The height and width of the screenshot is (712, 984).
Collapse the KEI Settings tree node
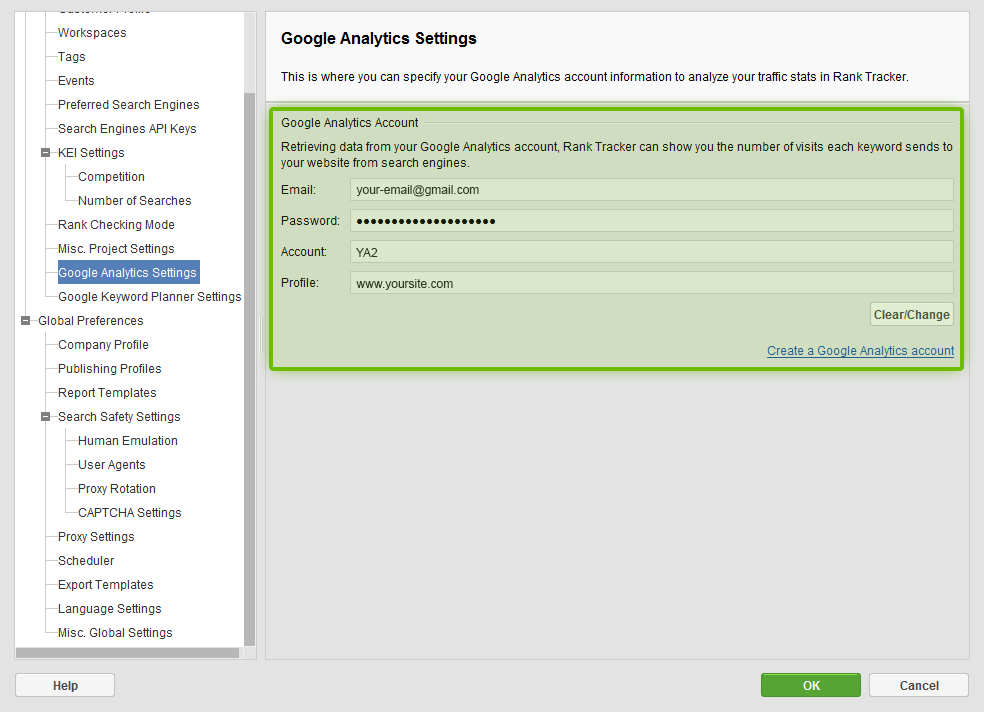[45, 152]
